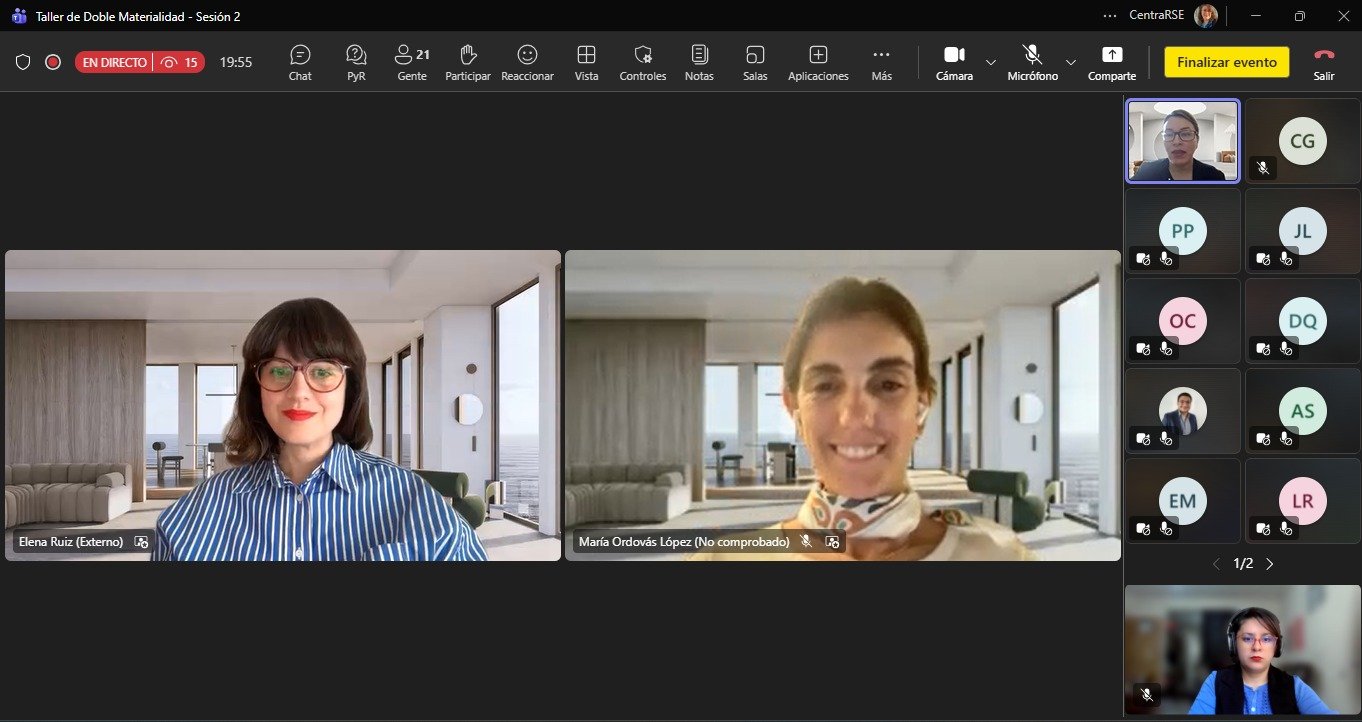Open the Controles menu

coord(643,62)
